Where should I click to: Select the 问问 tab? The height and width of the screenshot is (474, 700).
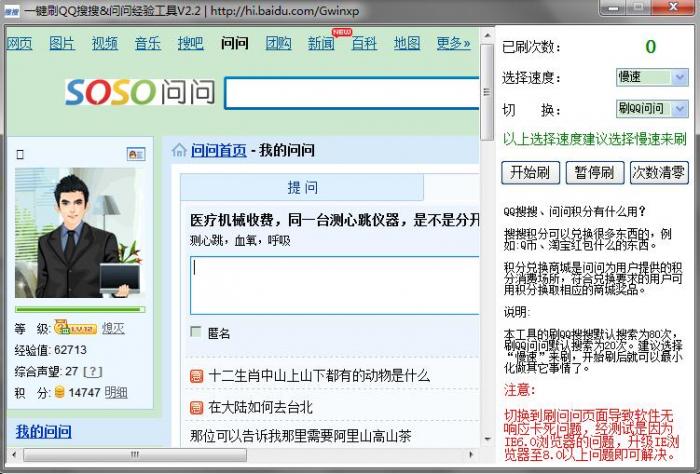[x=234, y=43]
